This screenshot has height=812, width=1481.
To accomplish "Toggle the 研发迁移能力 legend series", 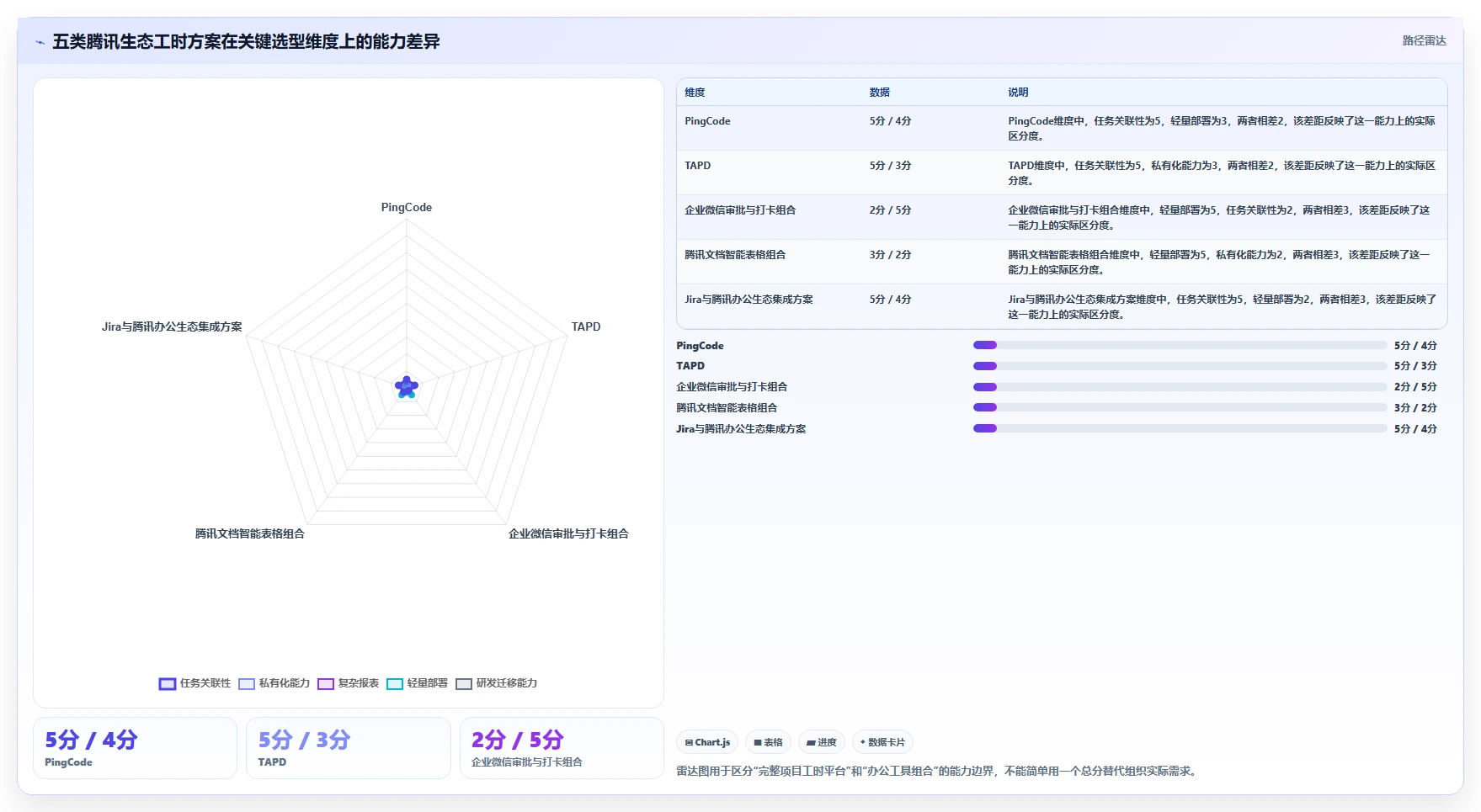I will pos(497,683).
